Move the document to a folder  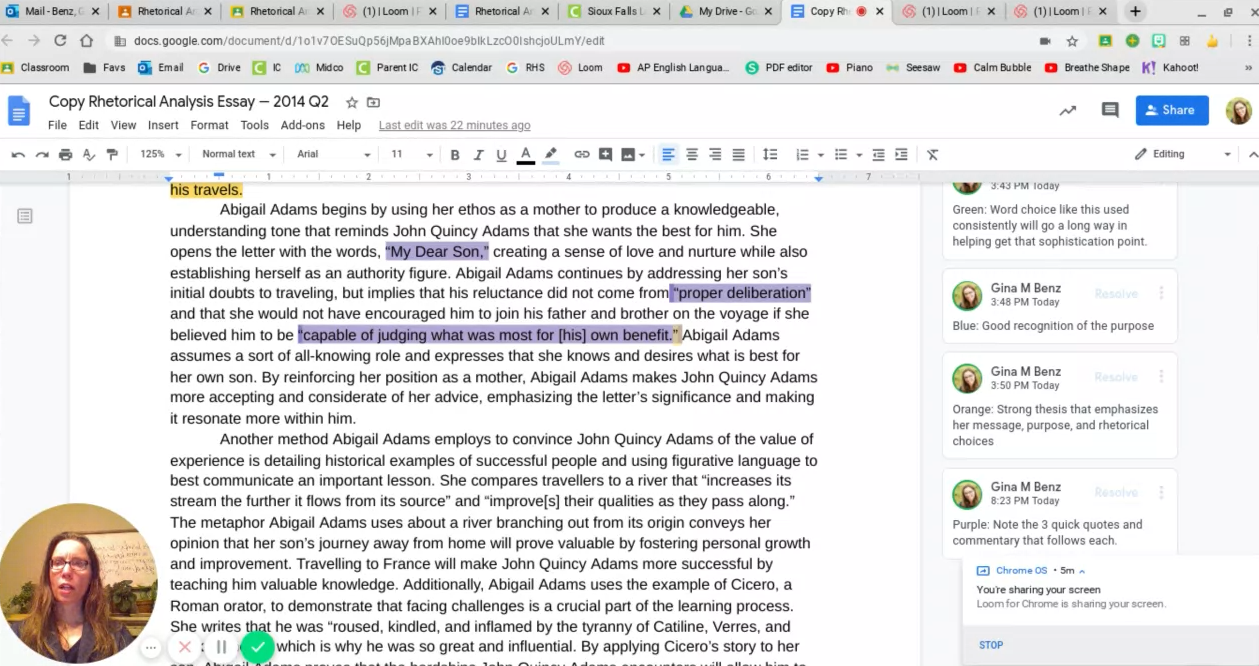point(373,103)
